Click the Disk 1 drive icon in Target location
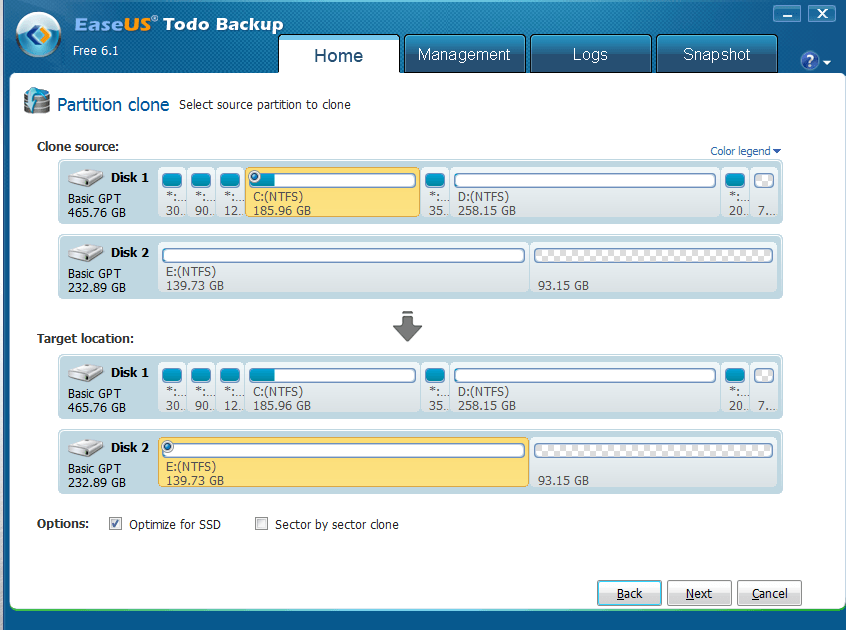 click(85, 372)
